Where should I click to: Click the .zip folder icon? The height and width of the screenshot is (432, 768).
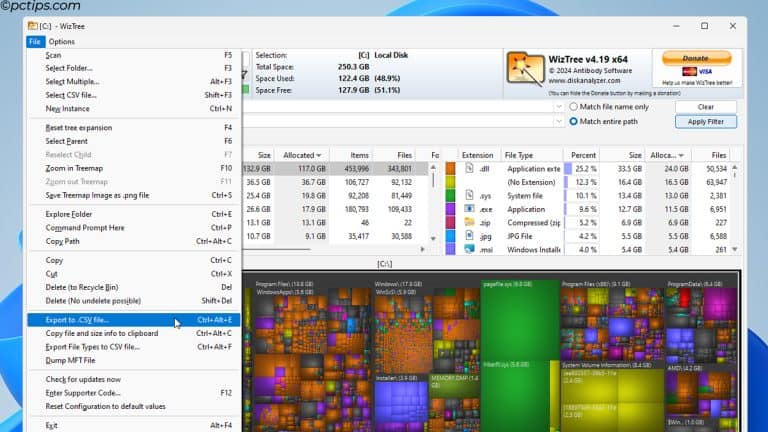tap(469, 222)
